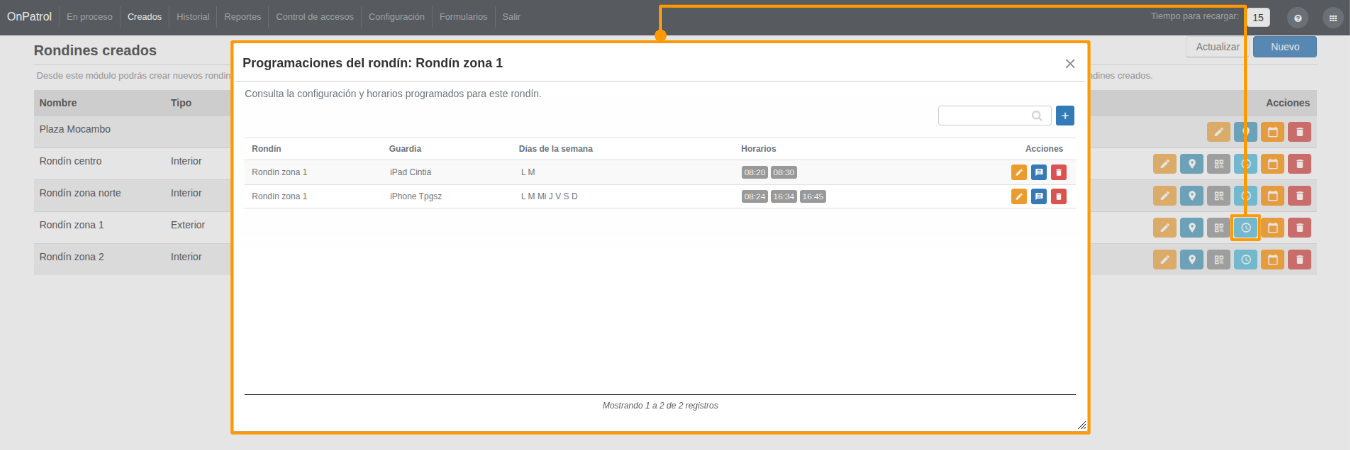Image resolution: width=1350 pixels, height=450 pixels.
Task: Show QR codes for Rondín zona 2
Action: coord(1218,260)
